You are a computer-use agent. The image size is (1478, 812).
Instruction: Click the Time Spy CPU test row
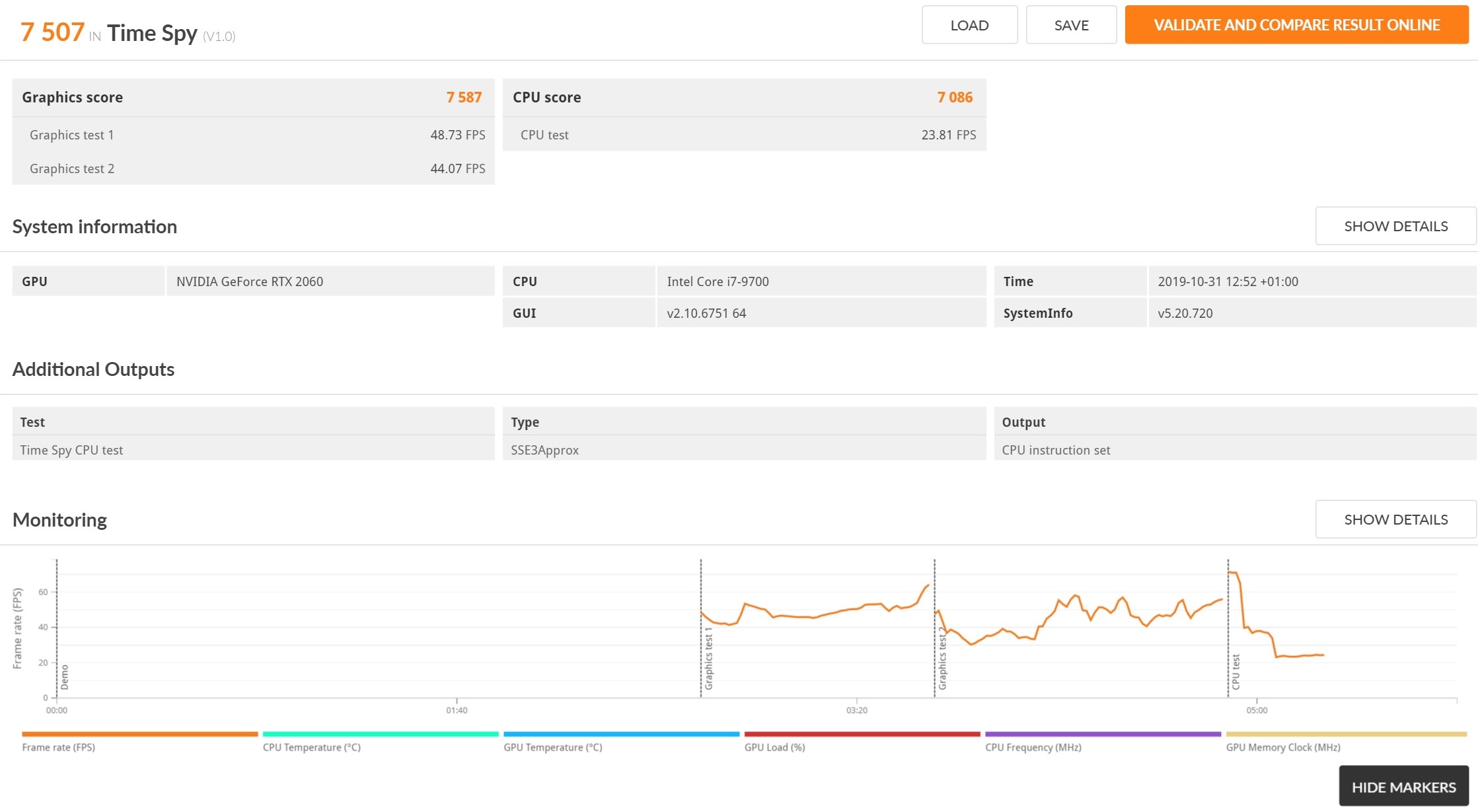click(x=253, y=450)
